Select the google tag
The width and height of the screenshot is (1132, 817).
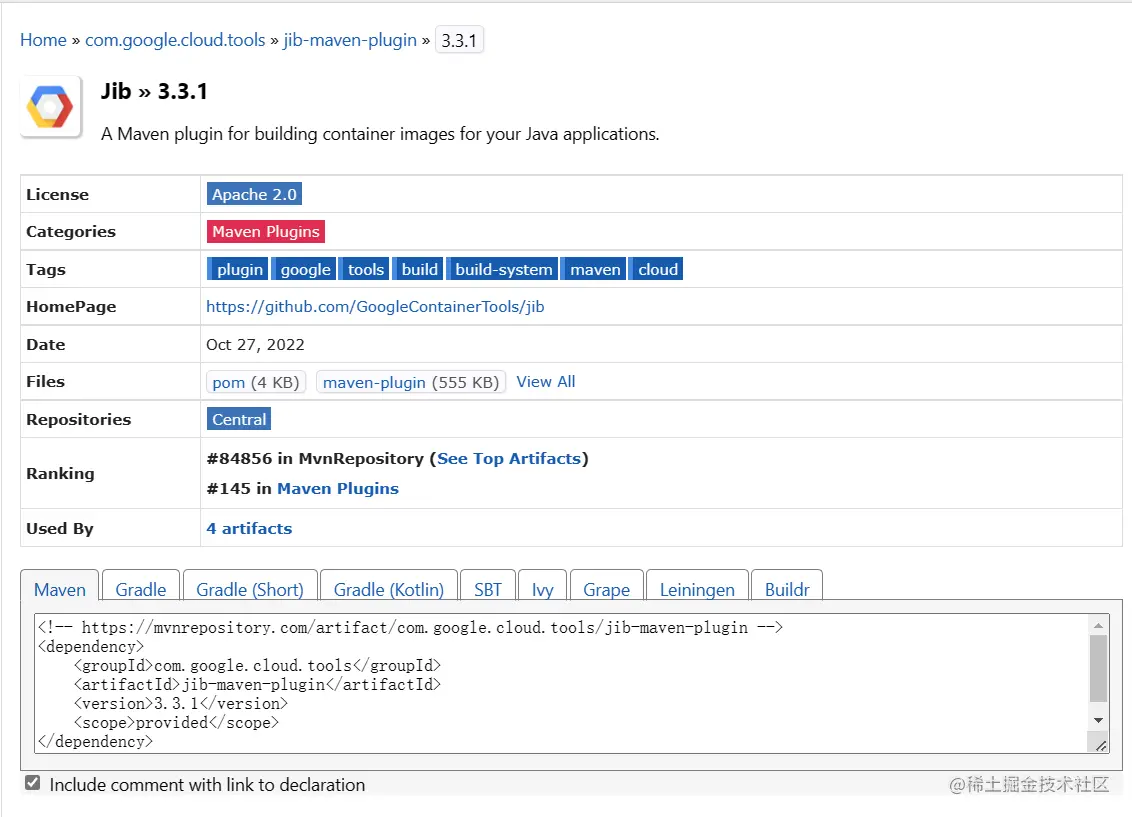tap(304, 269)
